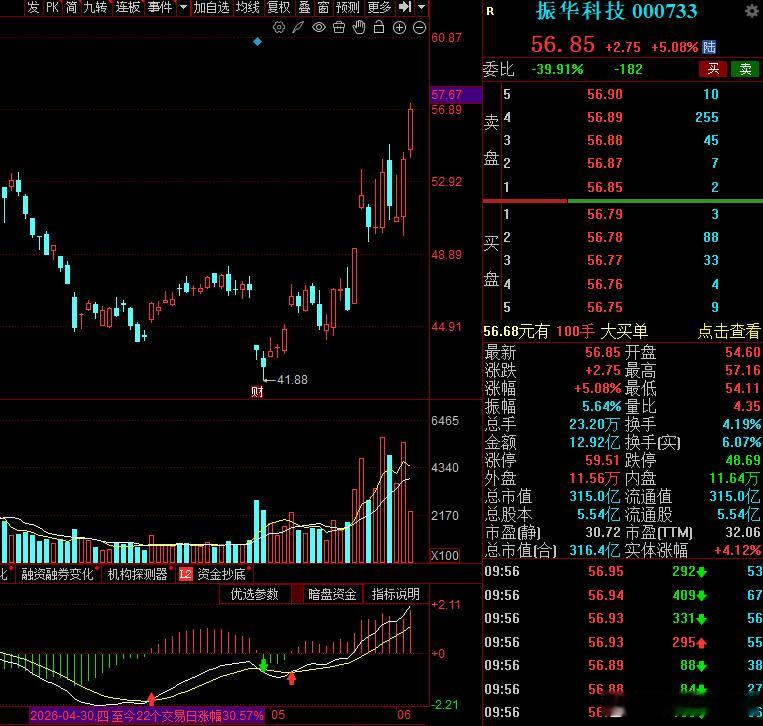Open the 预测 prediction tool
The height and width of the screenshot is (726, 763).
(x=347, y=7)
